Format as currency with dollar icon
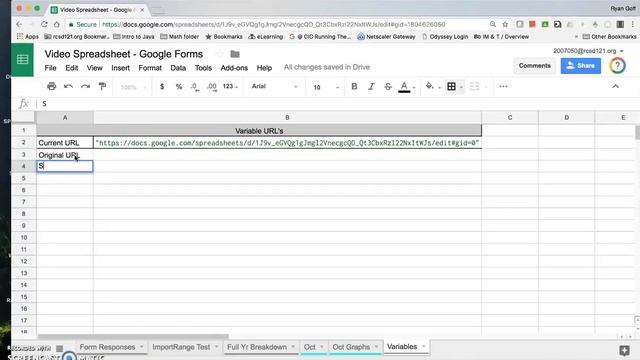 pyautogui.click(x=162, y=87)
